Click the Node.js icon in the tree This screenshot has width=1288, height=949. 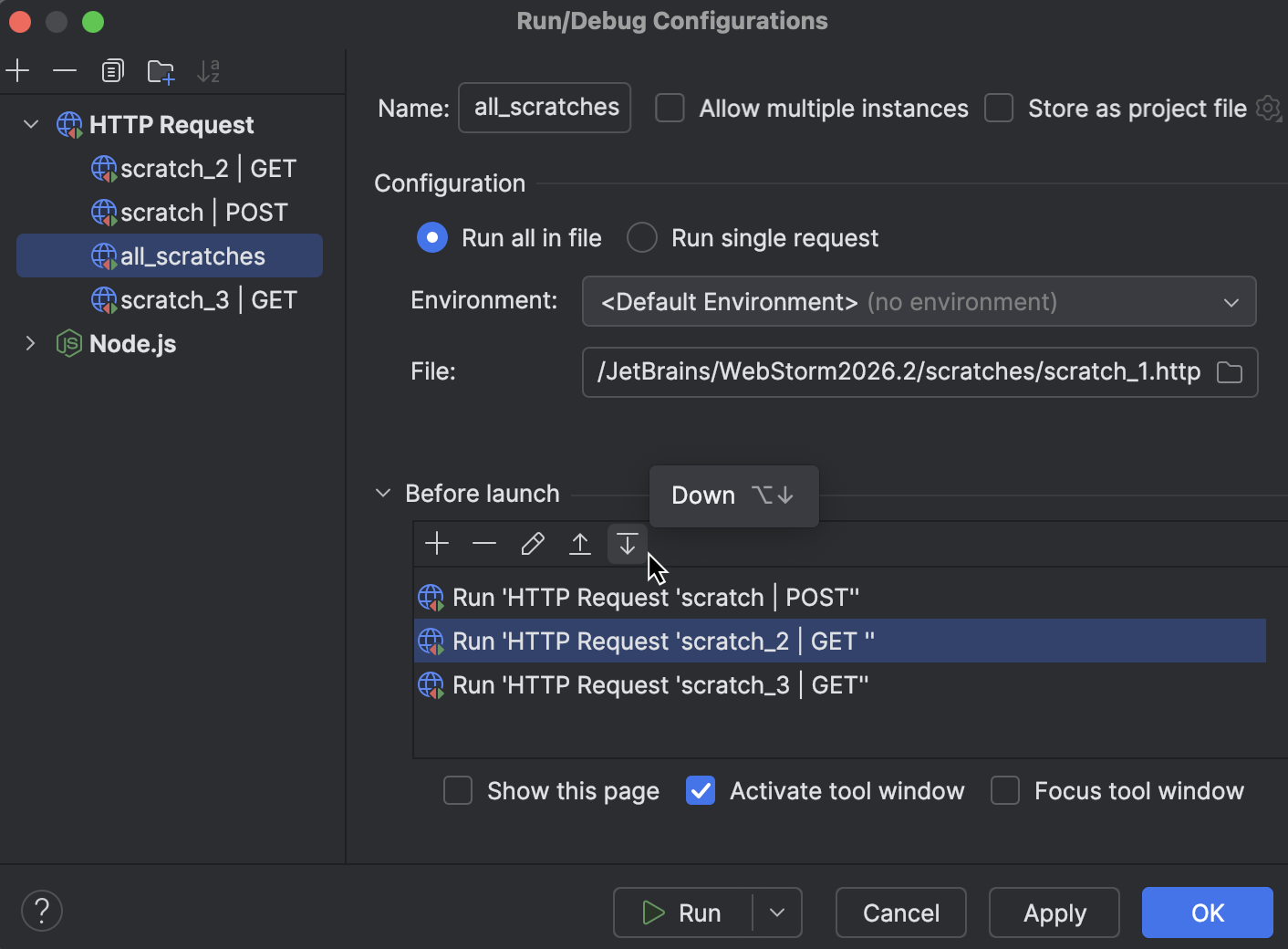(x=69, y=344)
